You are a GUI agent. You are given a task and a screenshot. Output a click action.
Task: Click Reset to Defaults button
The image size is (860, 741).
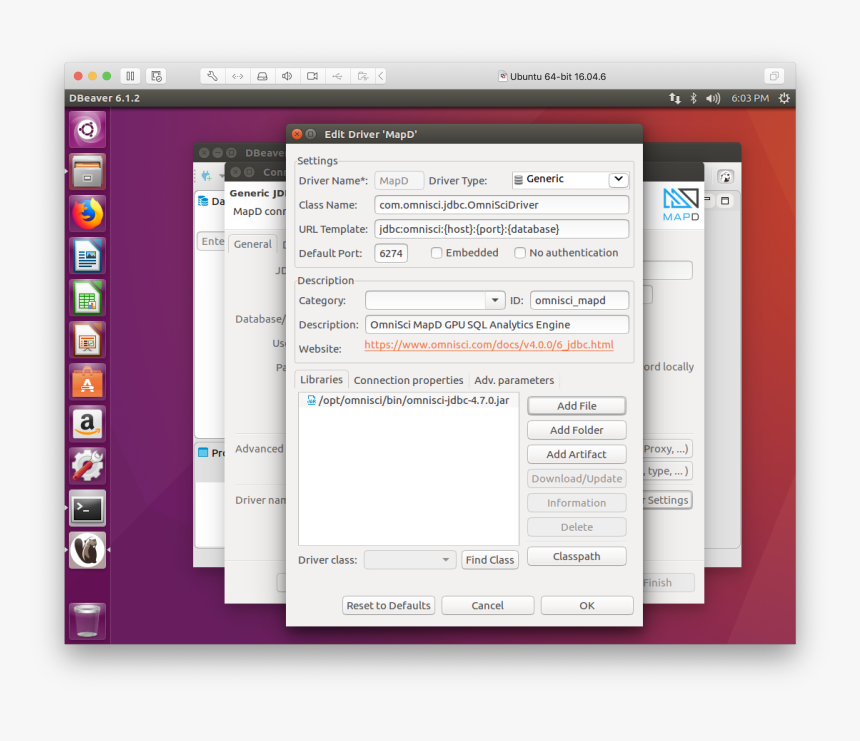click(388, 606)
